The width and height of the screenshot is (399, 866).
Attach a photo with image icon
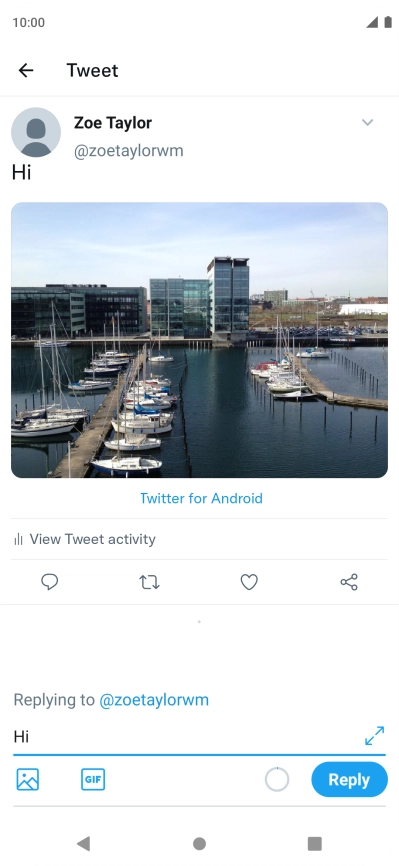[28, 779]
